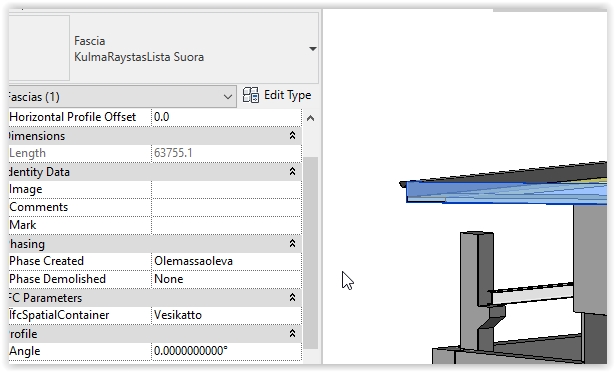
Task: Click the type preview thumbnail box
Action: coord(39,48)
